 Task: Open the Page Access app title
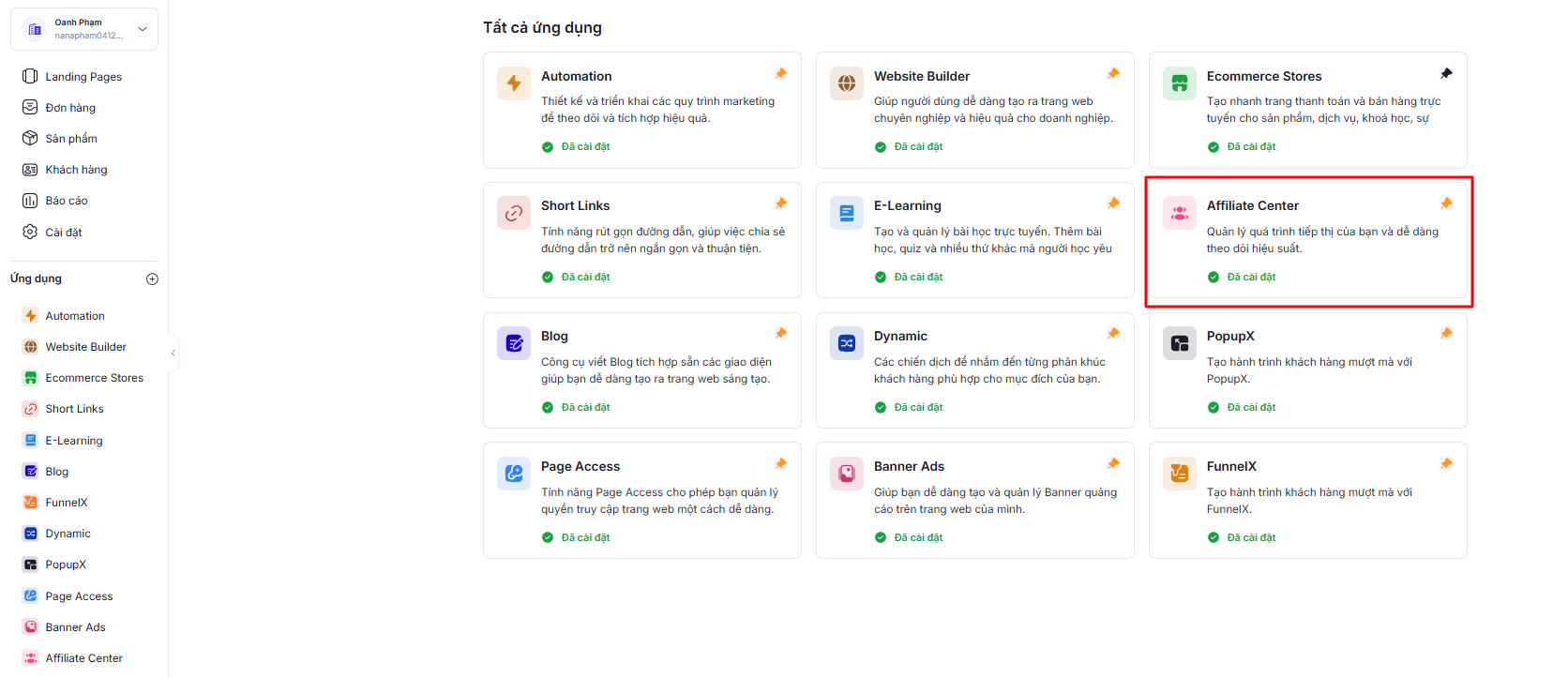click(580, 466)
